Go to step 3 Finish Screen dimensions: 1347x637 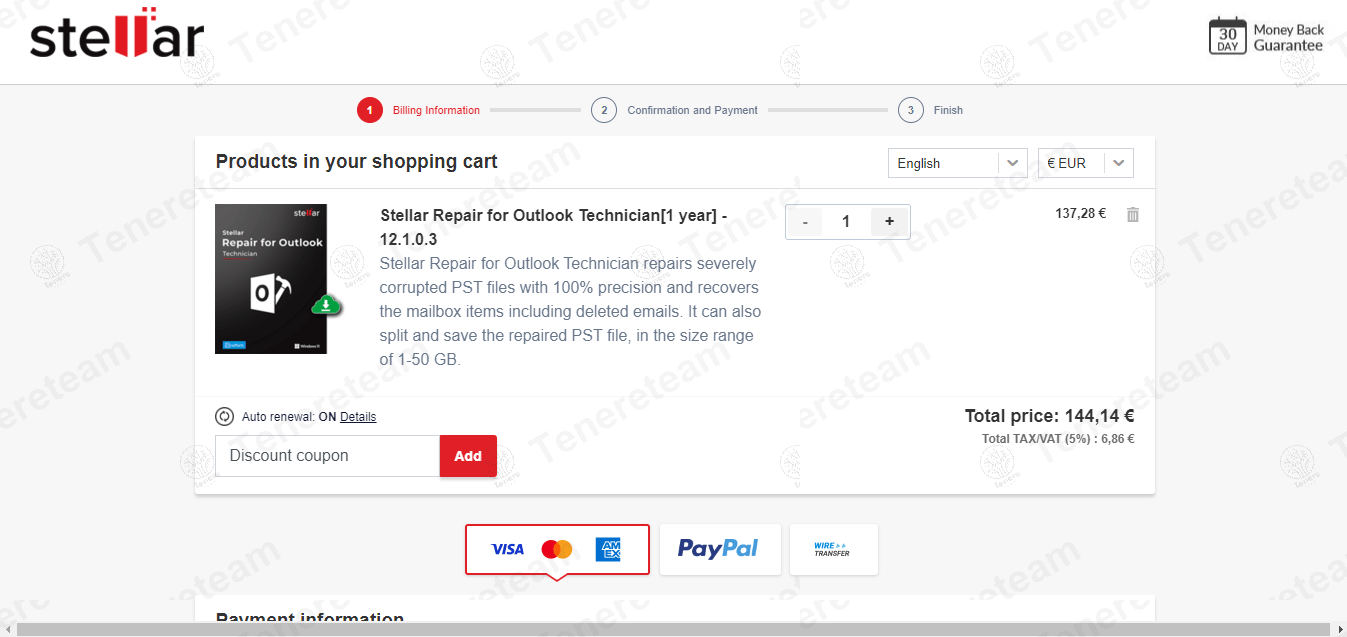tap(931, 110)
